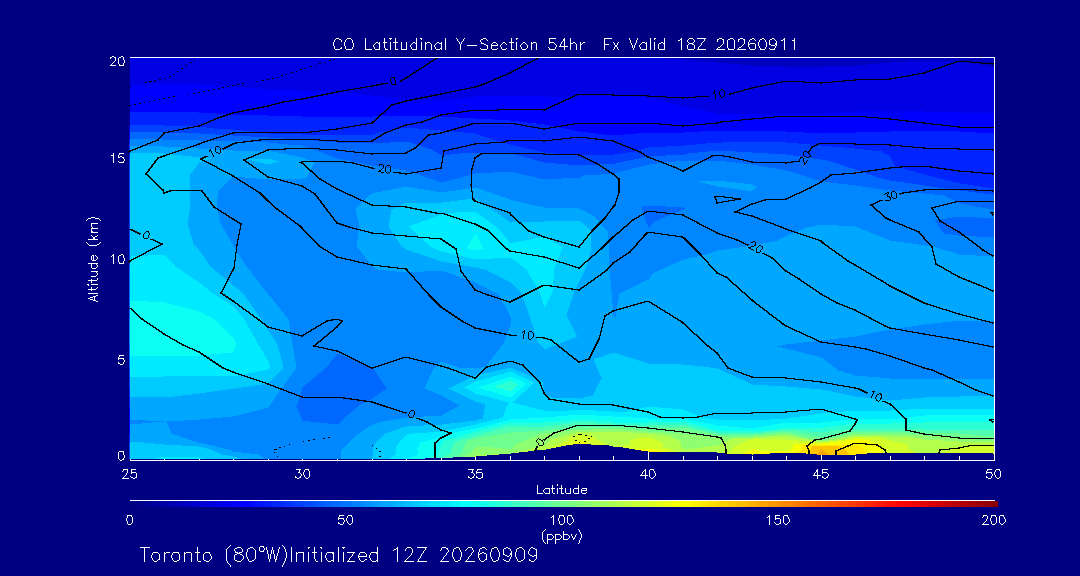The height and width of the screenshot is (576, 1080).
Task: Click the colorbar at 100 ppbv
Action: [x=563, y=504]
